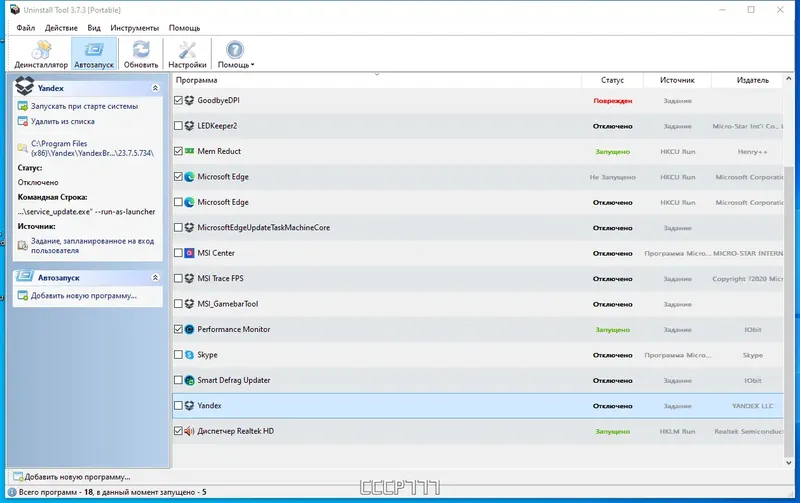This screenshot has height=503, width=800.
Task: Collapse the Автозапуск side panel chevron
Action: click(x=155, y=278)
